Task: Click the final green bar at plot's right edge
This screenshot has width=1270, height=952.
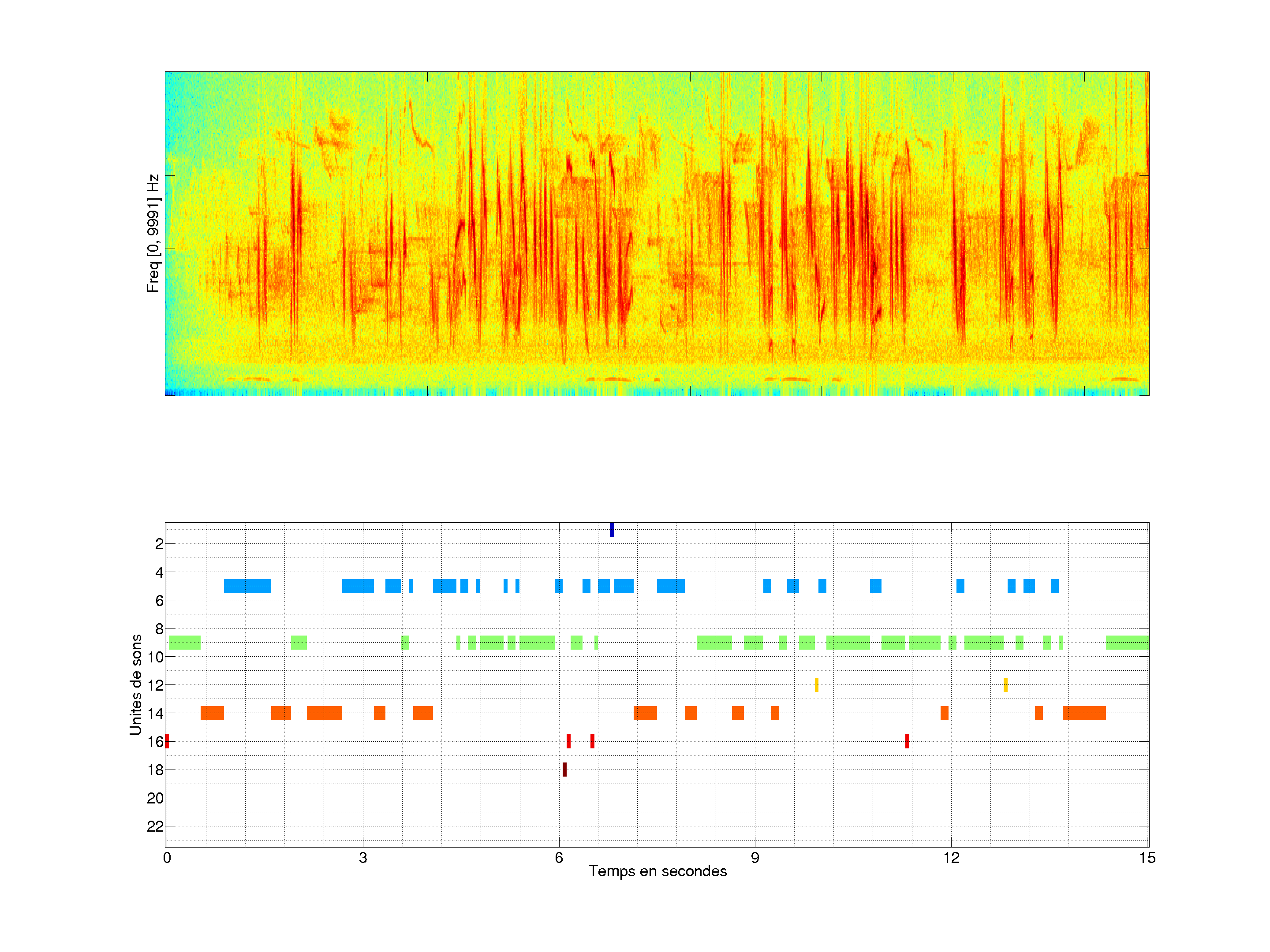Action: pyautogui.click(x=1127, y=642)
